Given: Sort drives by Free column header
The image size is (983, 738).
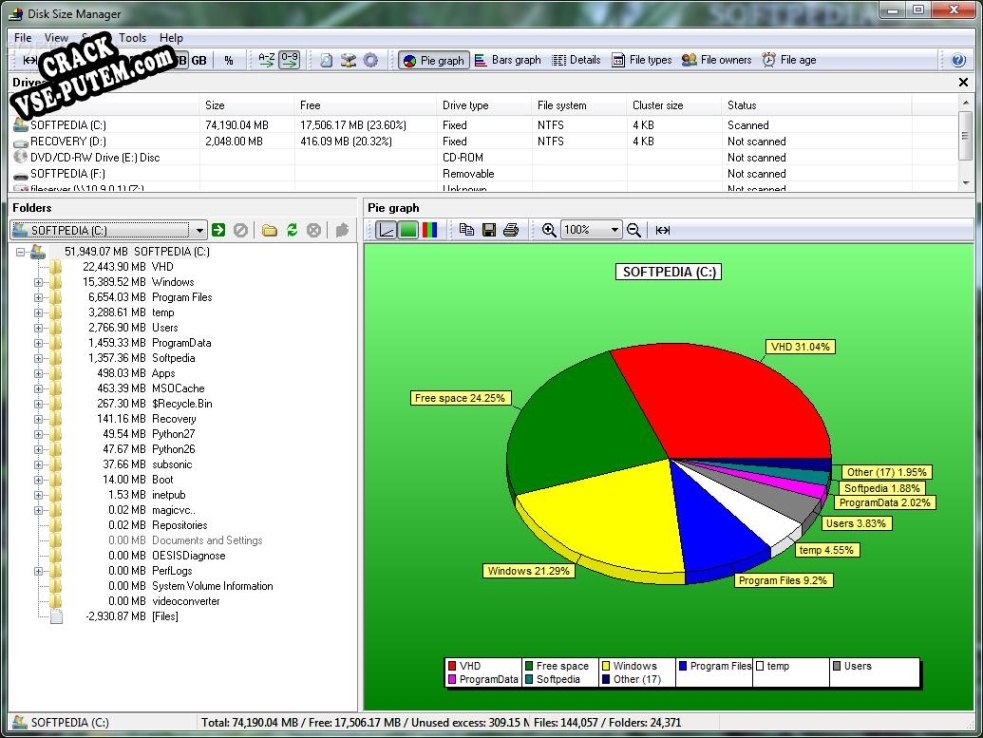Looking at the screenshot, I should click(365, 105).
